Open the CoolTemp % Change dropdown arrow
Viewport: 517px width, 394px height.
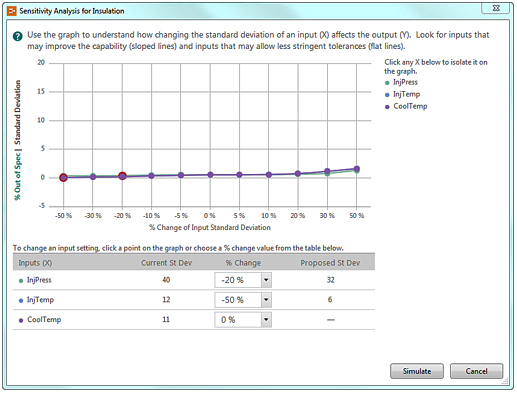[266, 320]
